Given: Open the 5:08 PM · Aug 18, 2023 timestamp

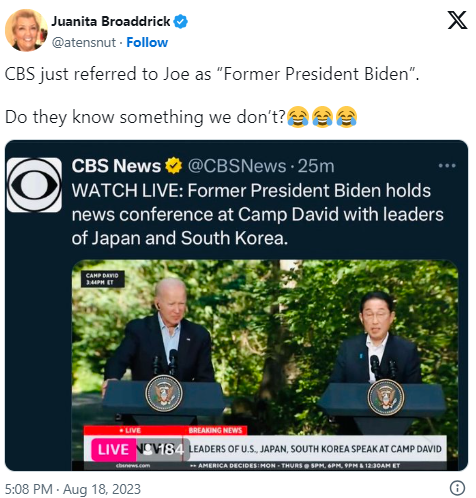Looking at the screenshot, I should pyautogui.click(x=73, y=489).
